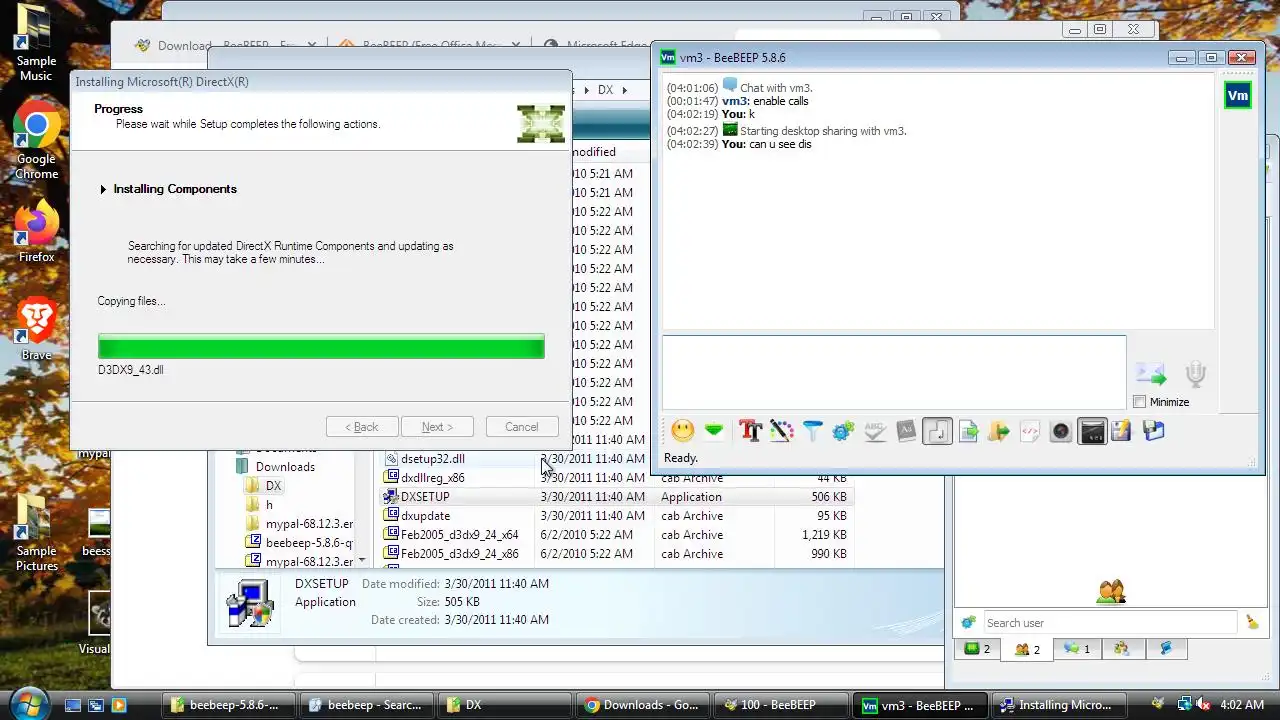
Task: Open the blue network tab in BeeBEEP
Action: 1165,649
